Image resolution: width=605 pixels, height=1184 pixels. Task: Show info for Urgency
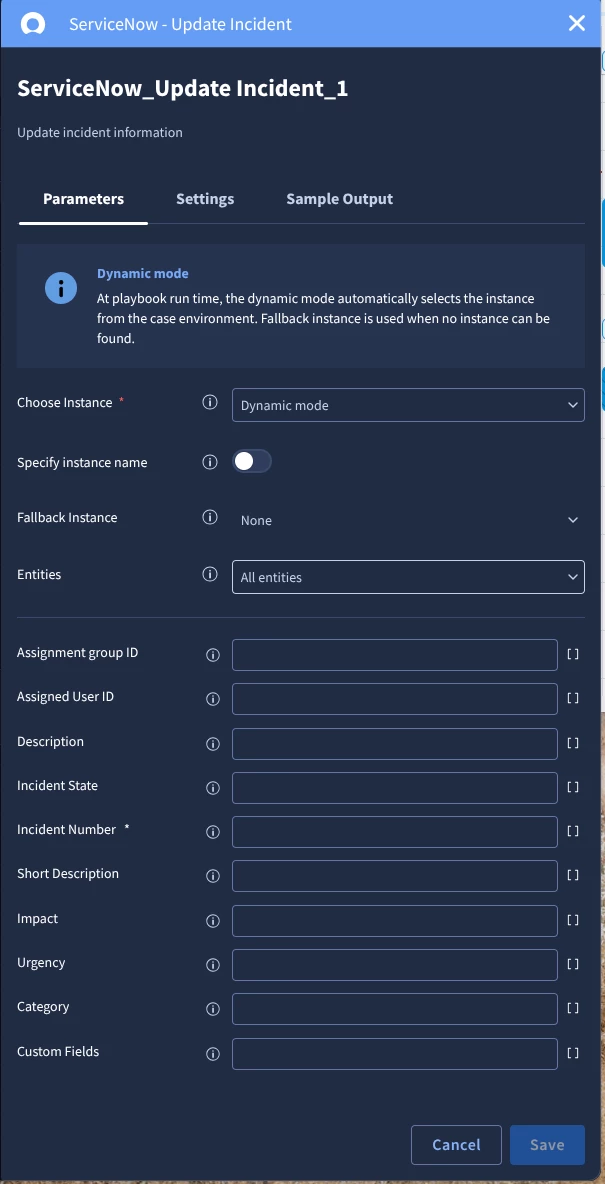pyautogui.click(x=213, y=965)
